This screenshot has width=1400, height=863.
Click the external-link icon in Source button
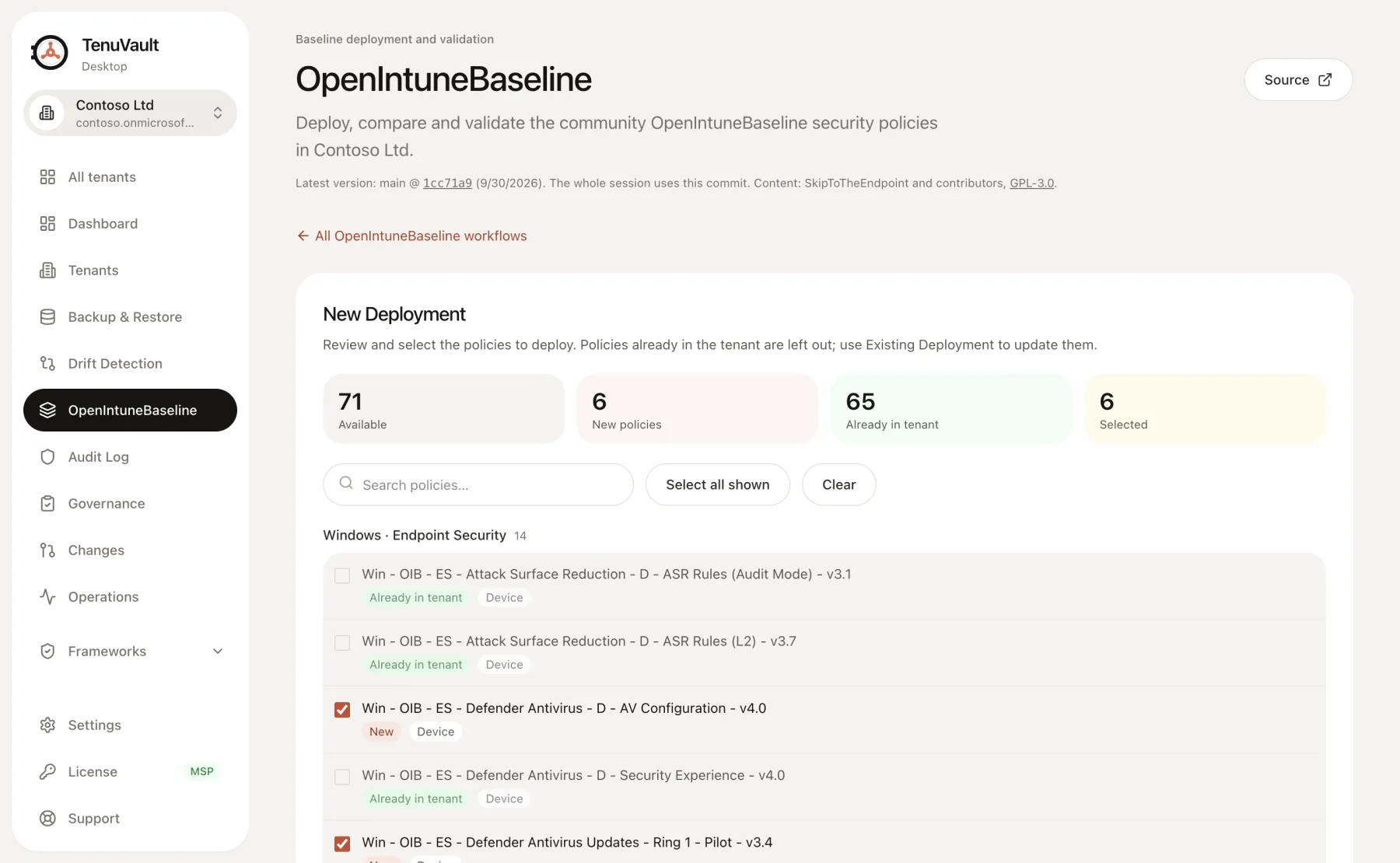[1325, 79]
